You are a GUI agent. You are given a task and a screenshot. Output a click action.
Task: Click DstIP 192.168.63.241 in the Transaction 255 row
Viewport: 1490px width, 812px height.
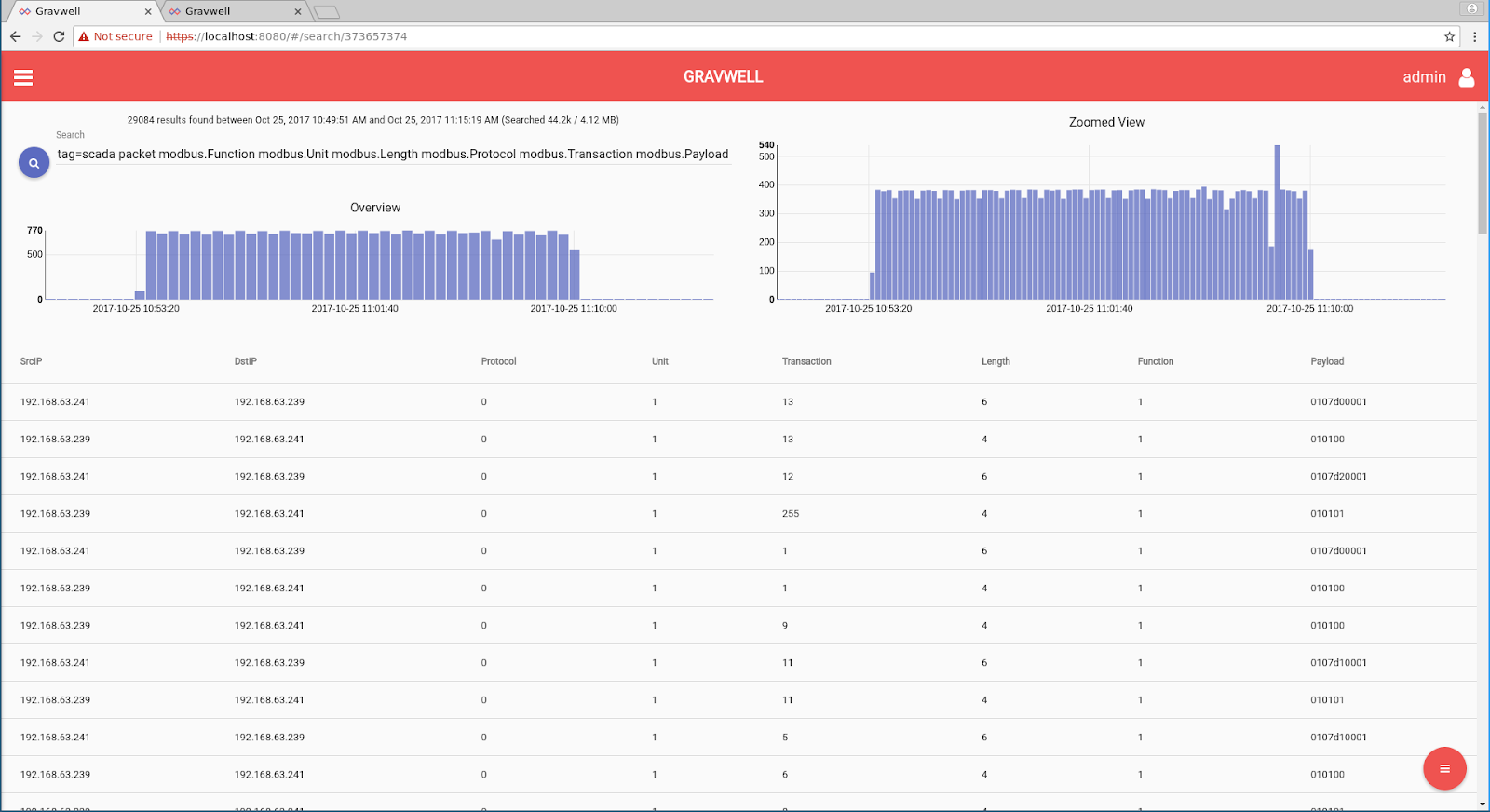tap(269, 514)
